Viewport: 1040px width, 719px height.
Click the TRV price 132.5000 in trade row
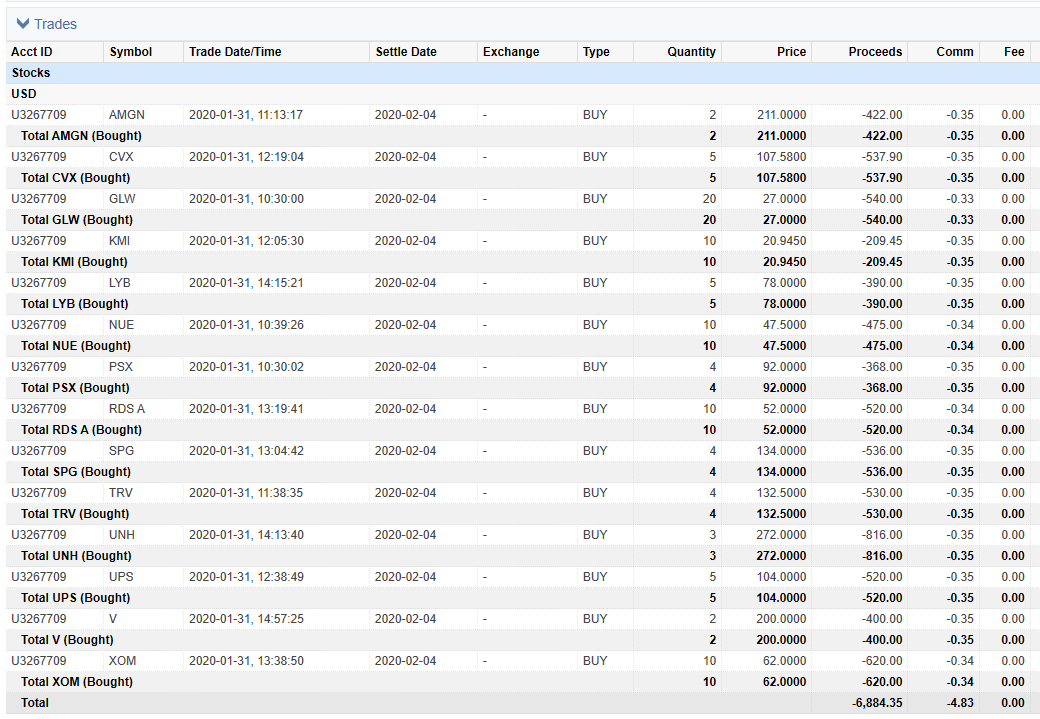tap(781, 493)
